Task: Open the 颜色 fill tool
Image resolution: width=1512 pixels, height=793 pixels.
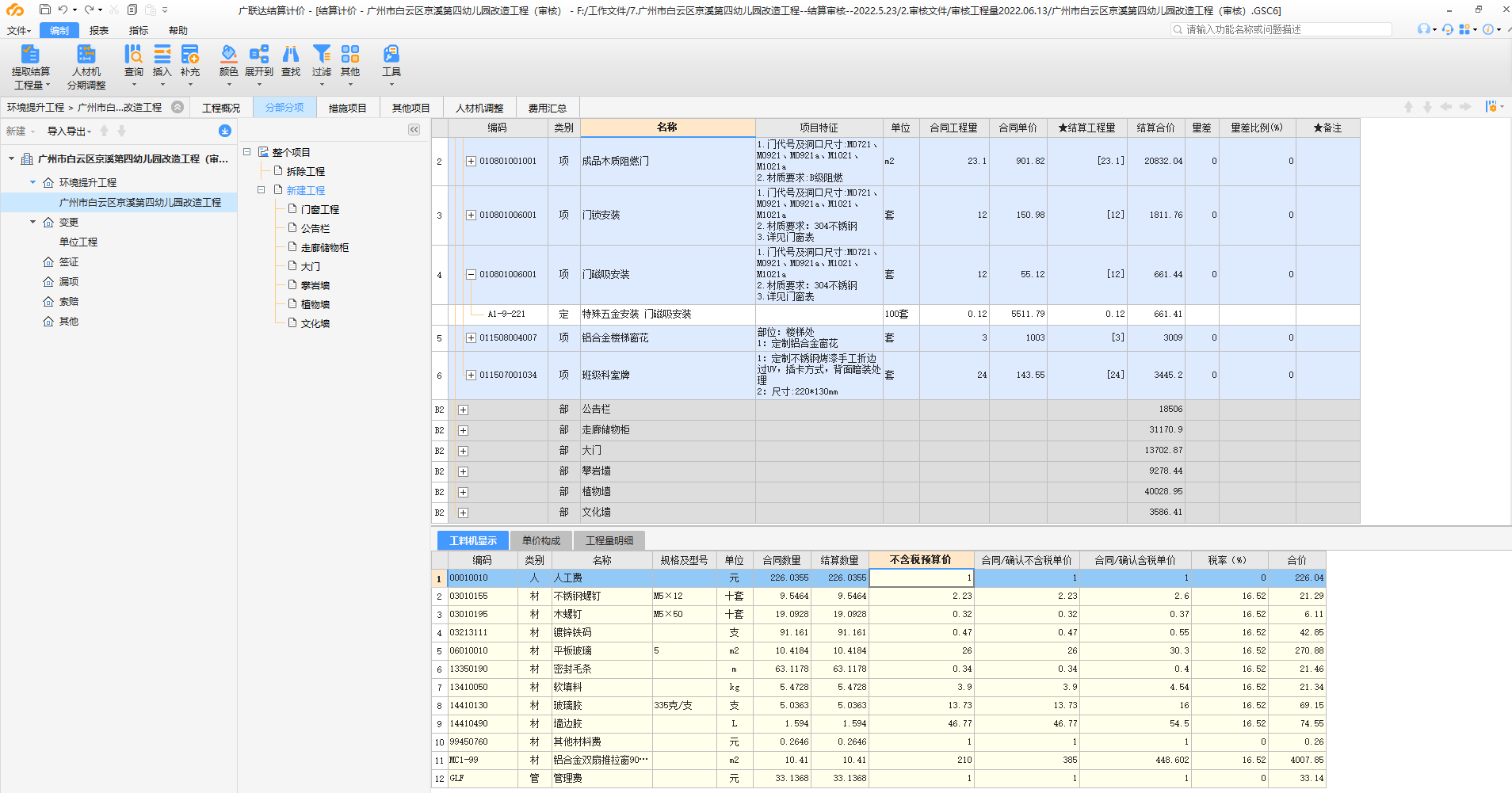Action: pos(228,65)
